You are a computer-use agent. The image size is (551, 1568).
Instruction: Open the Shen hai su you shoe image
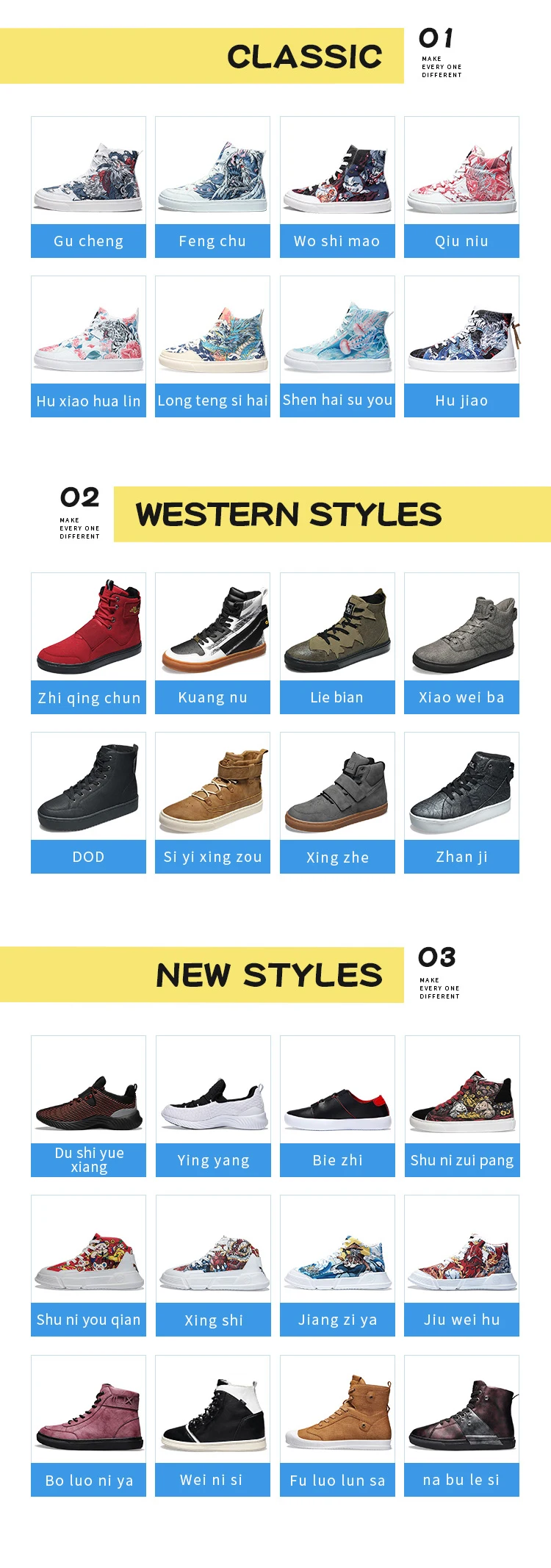[337, 330]
